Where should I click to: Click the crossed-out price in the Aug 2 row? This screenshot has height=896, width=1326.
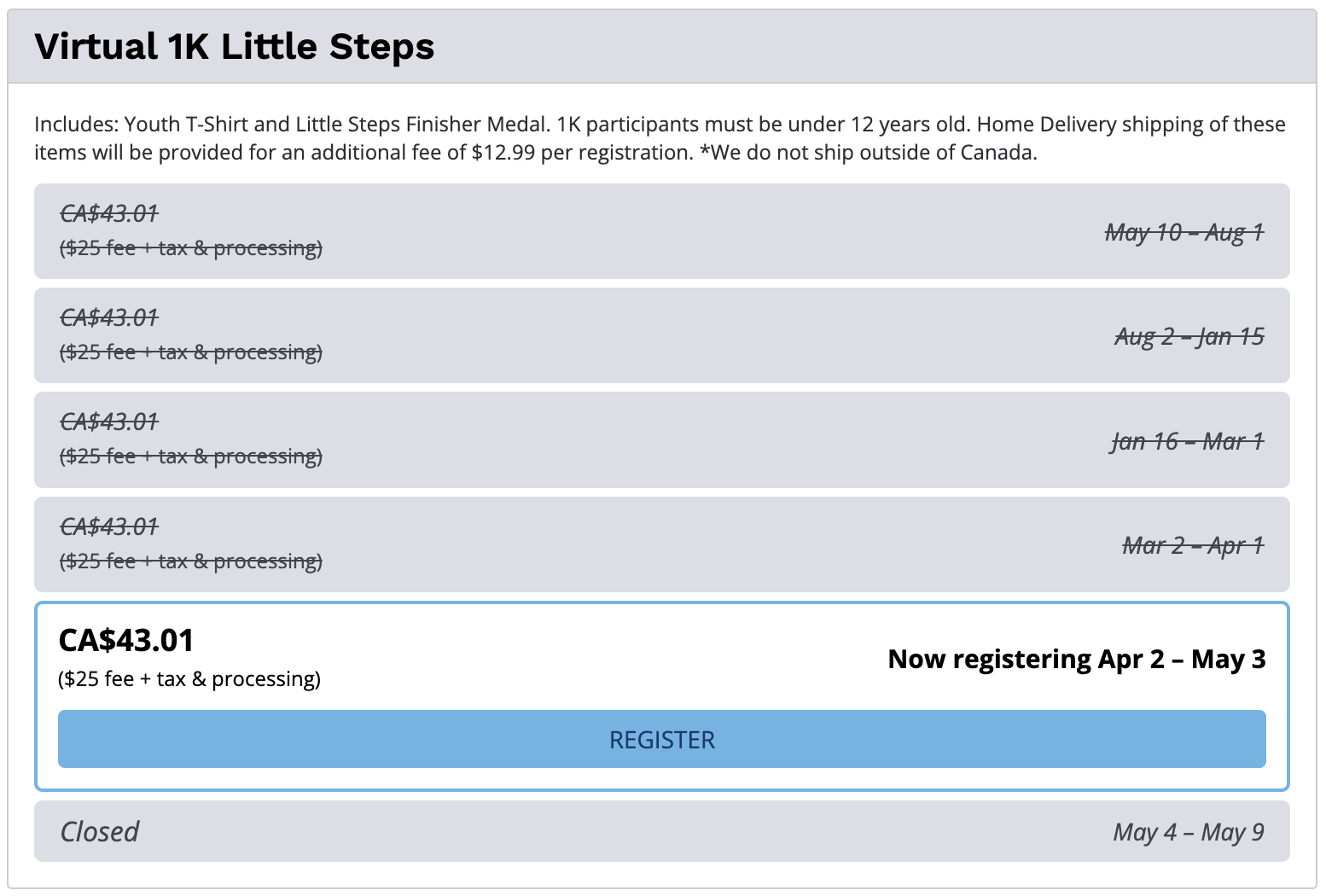pyautogui.click(x=109, y=317)
